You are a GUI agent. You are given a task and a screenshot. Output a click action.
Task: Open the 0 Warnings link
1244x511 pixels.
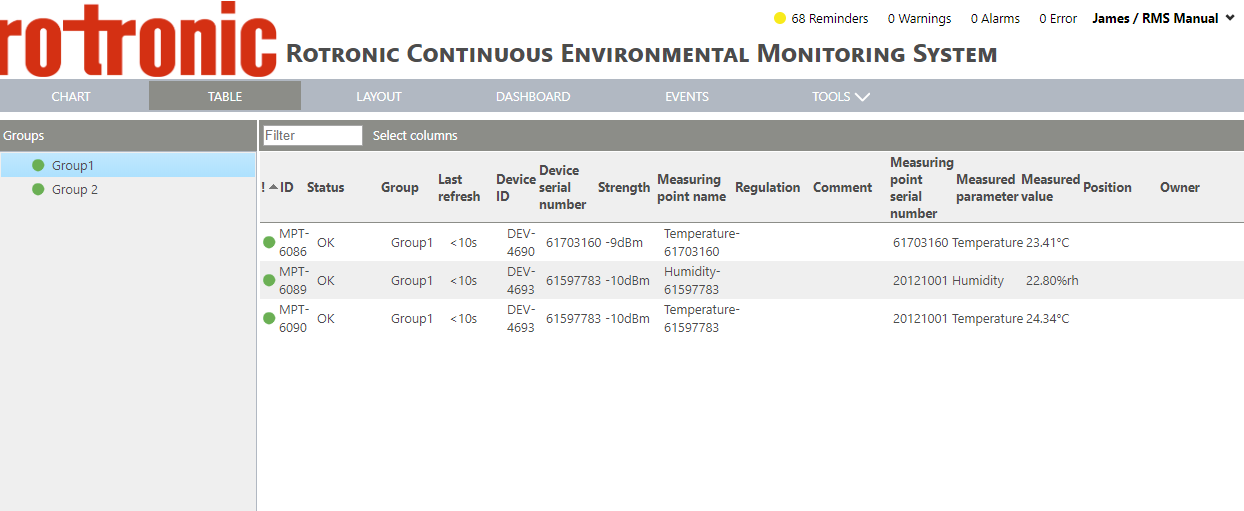coord(919,18)
